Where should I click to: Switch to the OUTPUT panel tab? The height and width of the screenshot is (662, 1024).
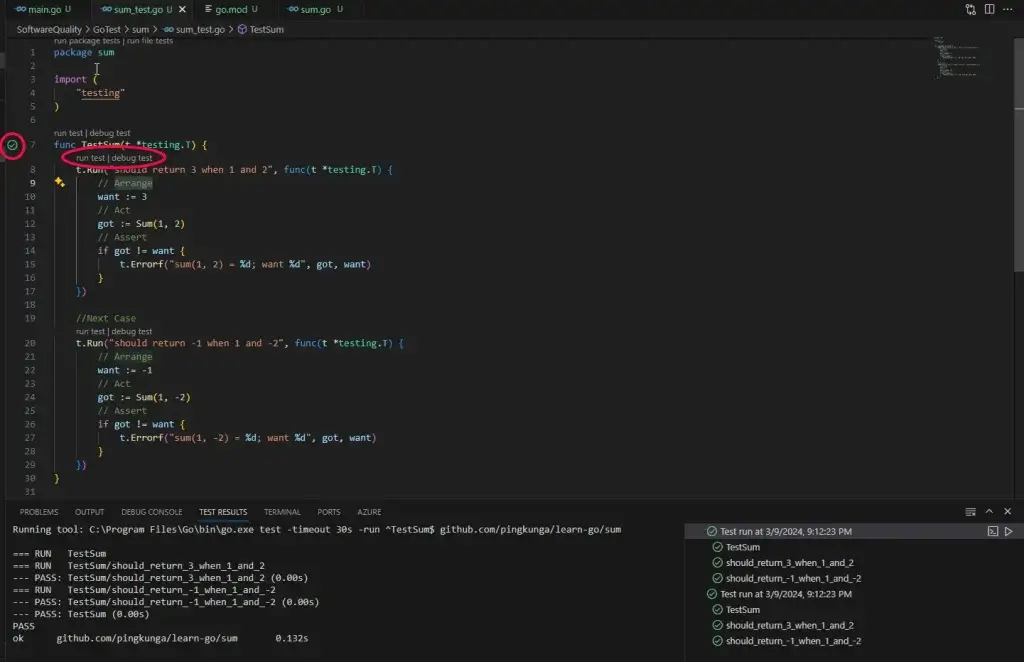(x=89, y=512)
